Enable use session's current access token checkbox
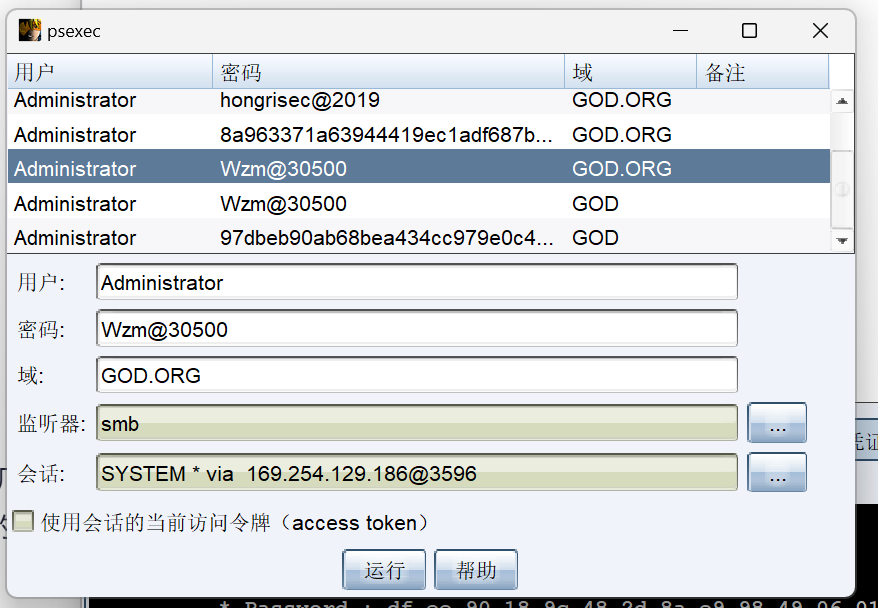 pos(23,522)
